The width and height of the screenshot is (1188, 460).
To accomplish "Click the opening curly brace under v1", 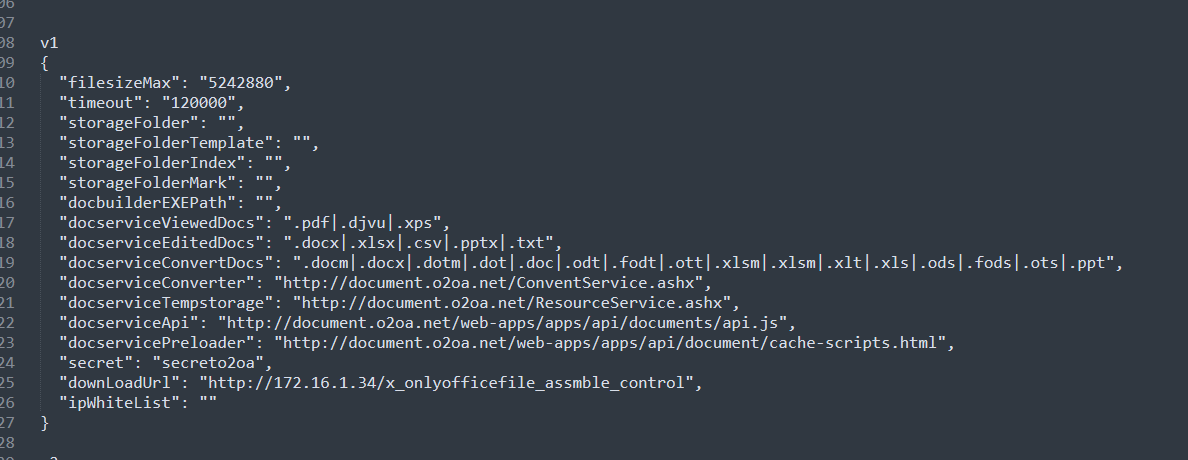I will [45, 62].
